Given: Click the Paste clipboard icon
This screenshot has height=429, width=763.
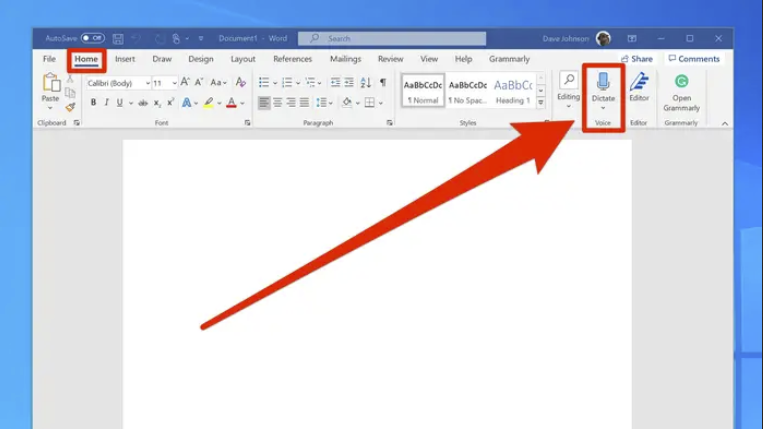Looking at the screenshot, I should [x=51, y=83].
